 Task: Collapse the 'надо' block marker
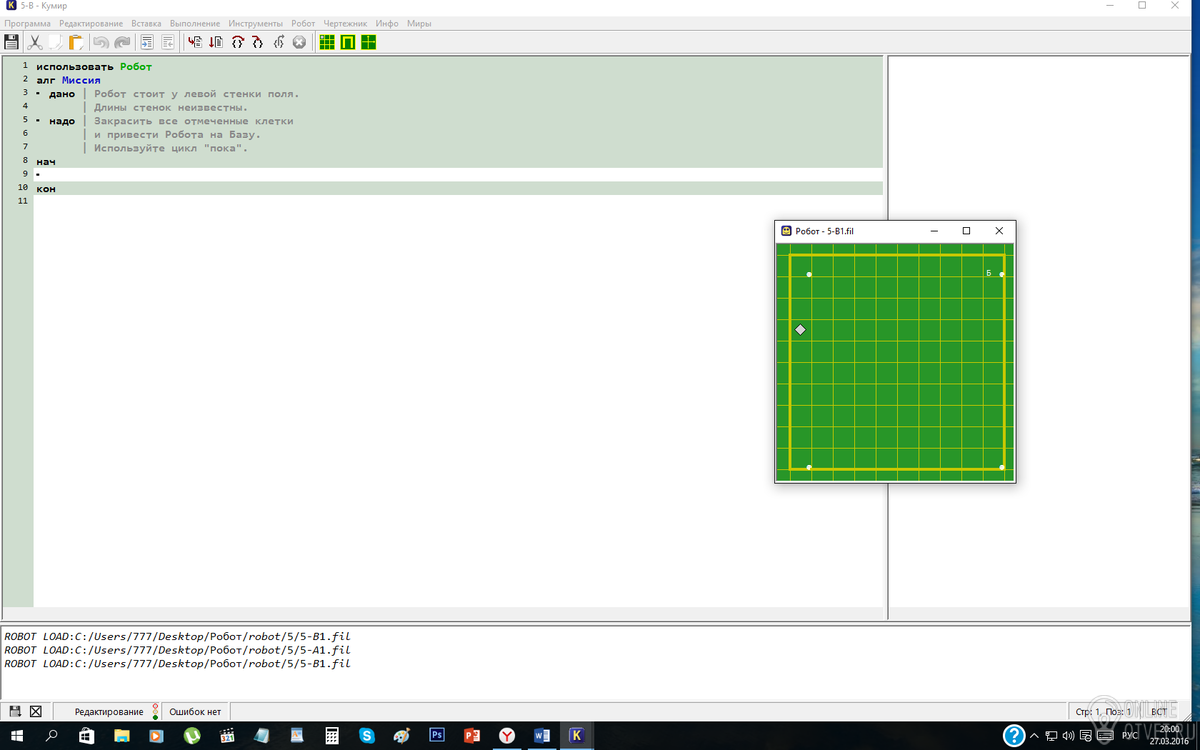(38, 120)
